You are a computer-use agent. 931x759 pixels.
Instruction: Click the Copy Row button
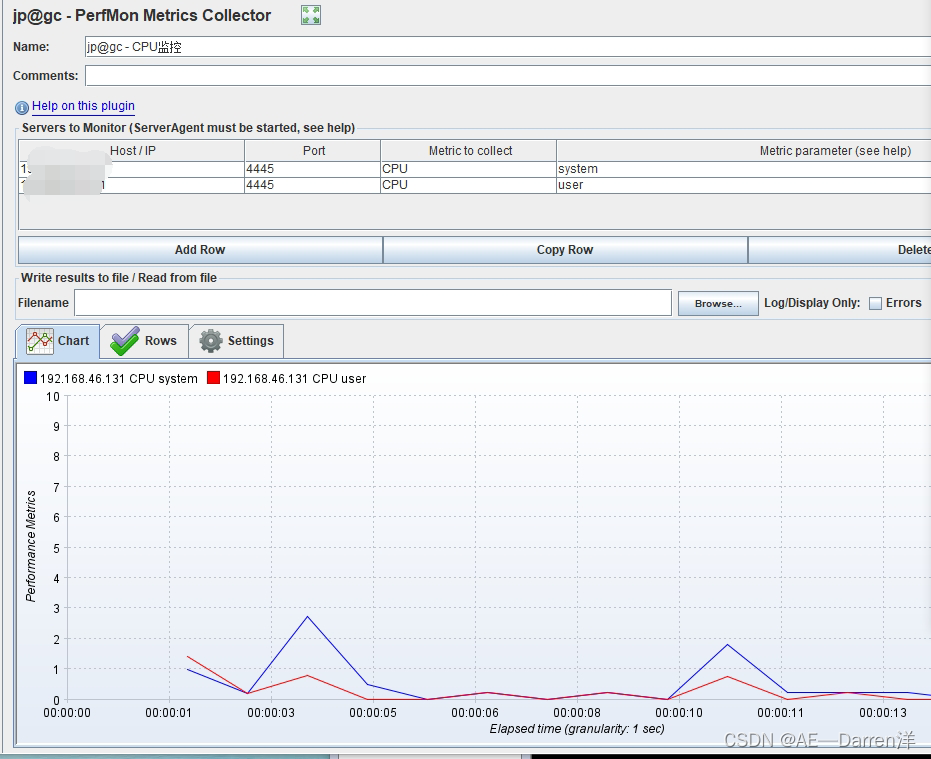(x=565, y=250)
